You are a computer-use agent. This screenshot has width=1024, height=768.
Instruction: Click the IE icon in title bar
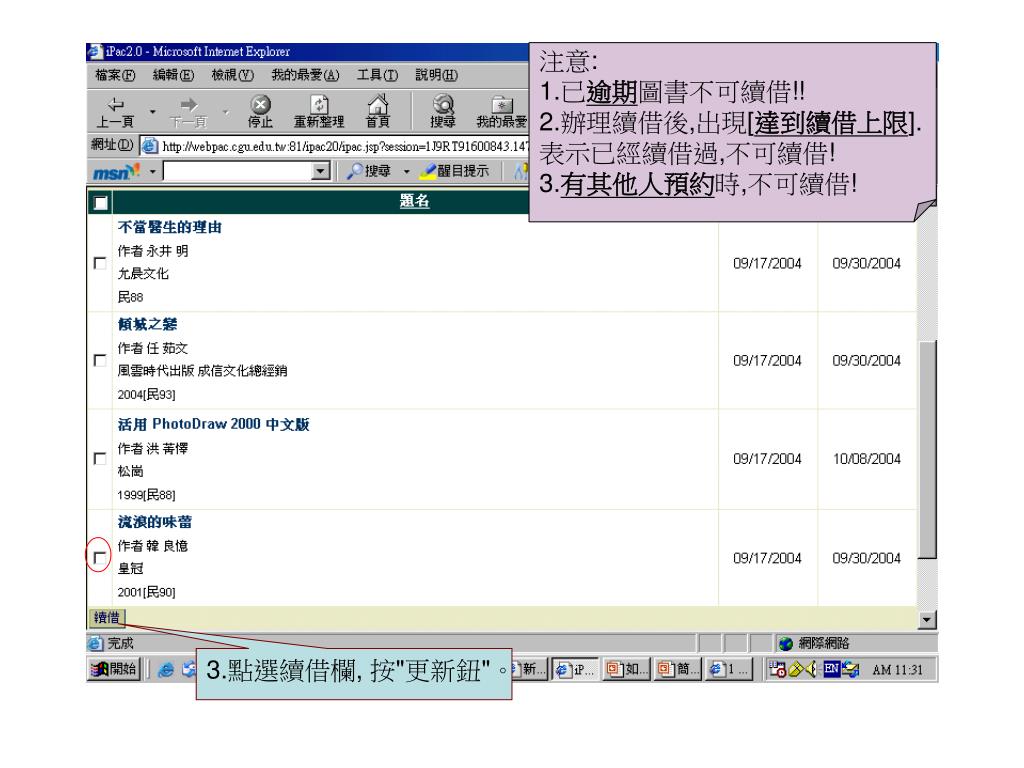95,52
